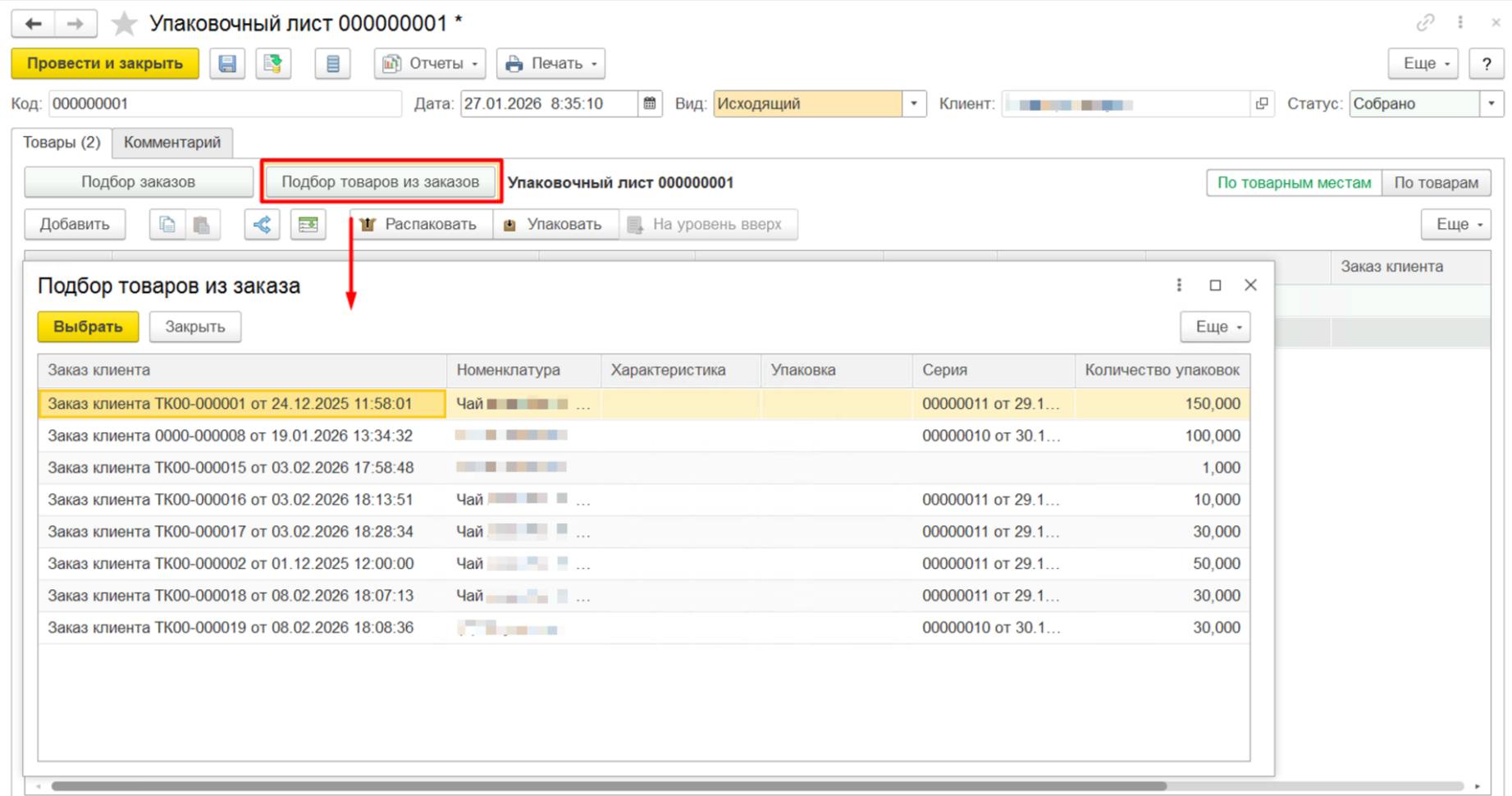This screenshot has height=796, width=1512.
Task: Sort by Номенклатура column header
Action: click(x=524, y=370)
